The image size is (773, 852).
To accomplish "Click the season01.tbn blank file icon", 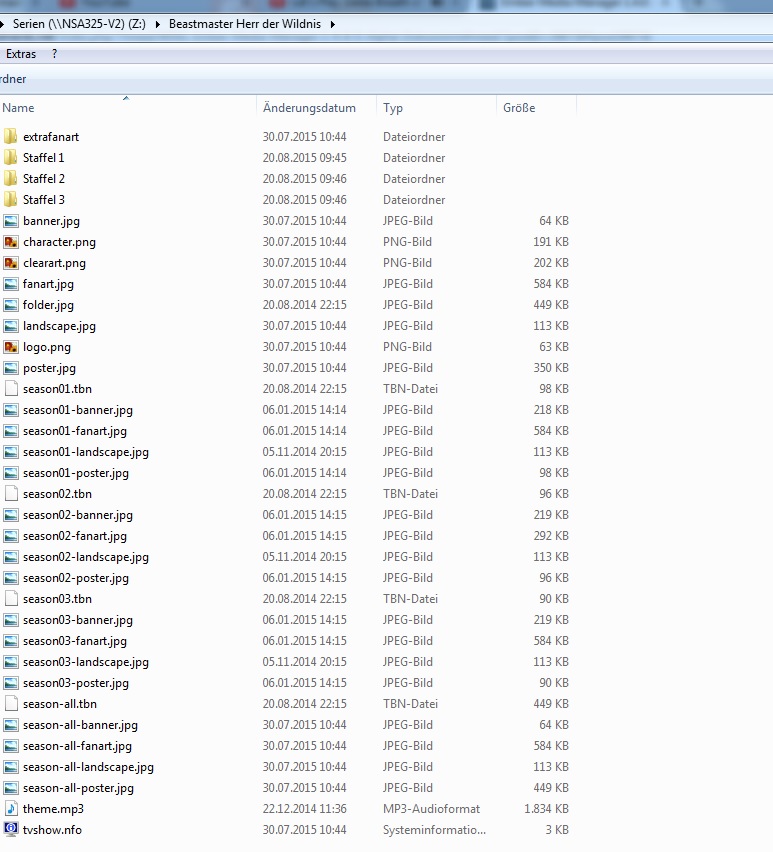I will tap(11, 389).
